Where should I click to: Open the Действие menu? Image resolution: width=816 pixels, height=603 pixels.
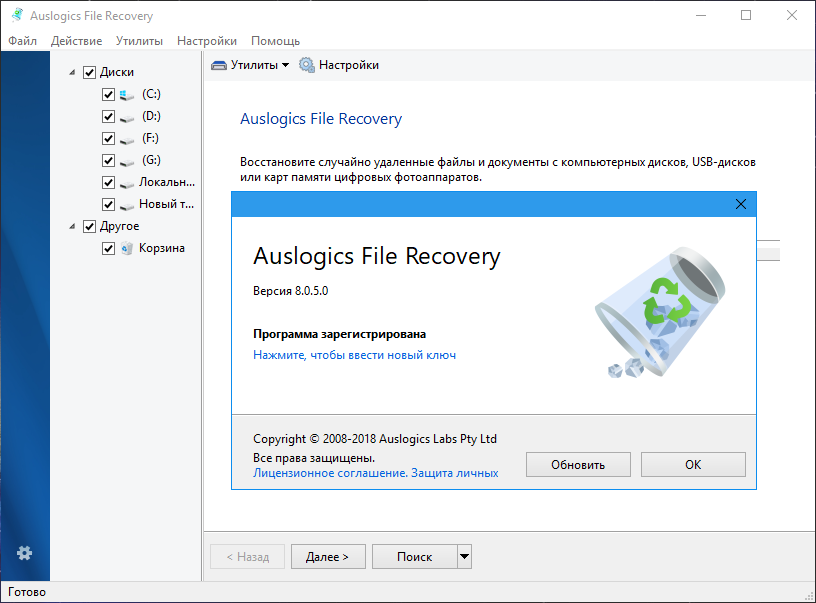pos(76,41)
